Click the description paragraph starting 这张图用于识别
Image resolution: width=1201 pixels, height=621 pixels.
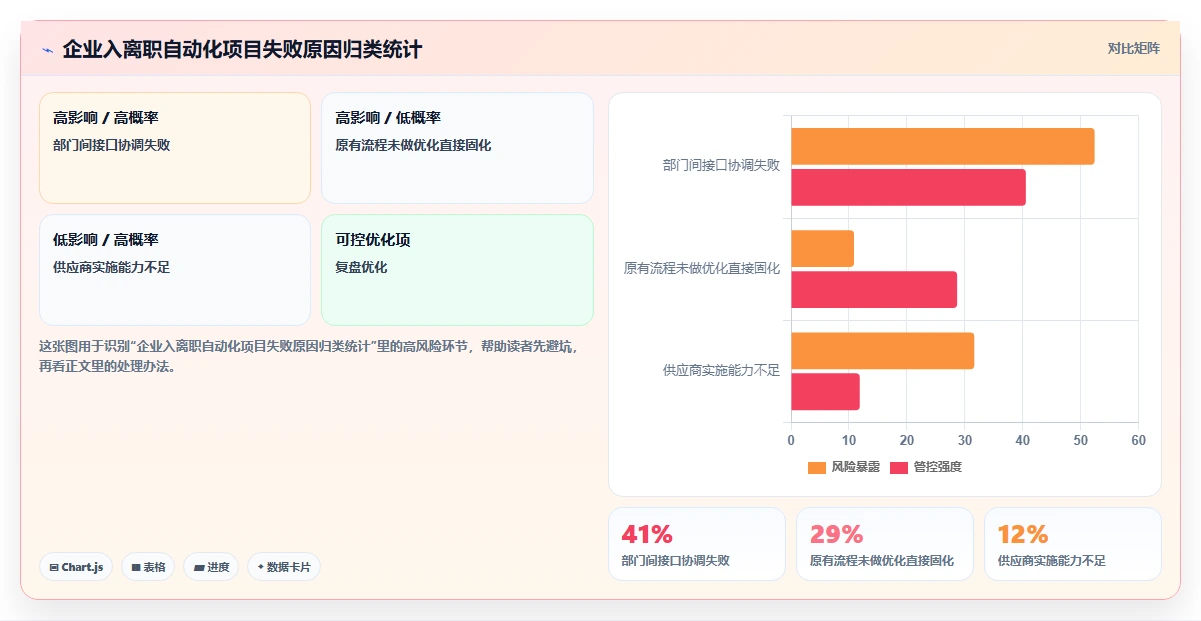tap(308, 356)
